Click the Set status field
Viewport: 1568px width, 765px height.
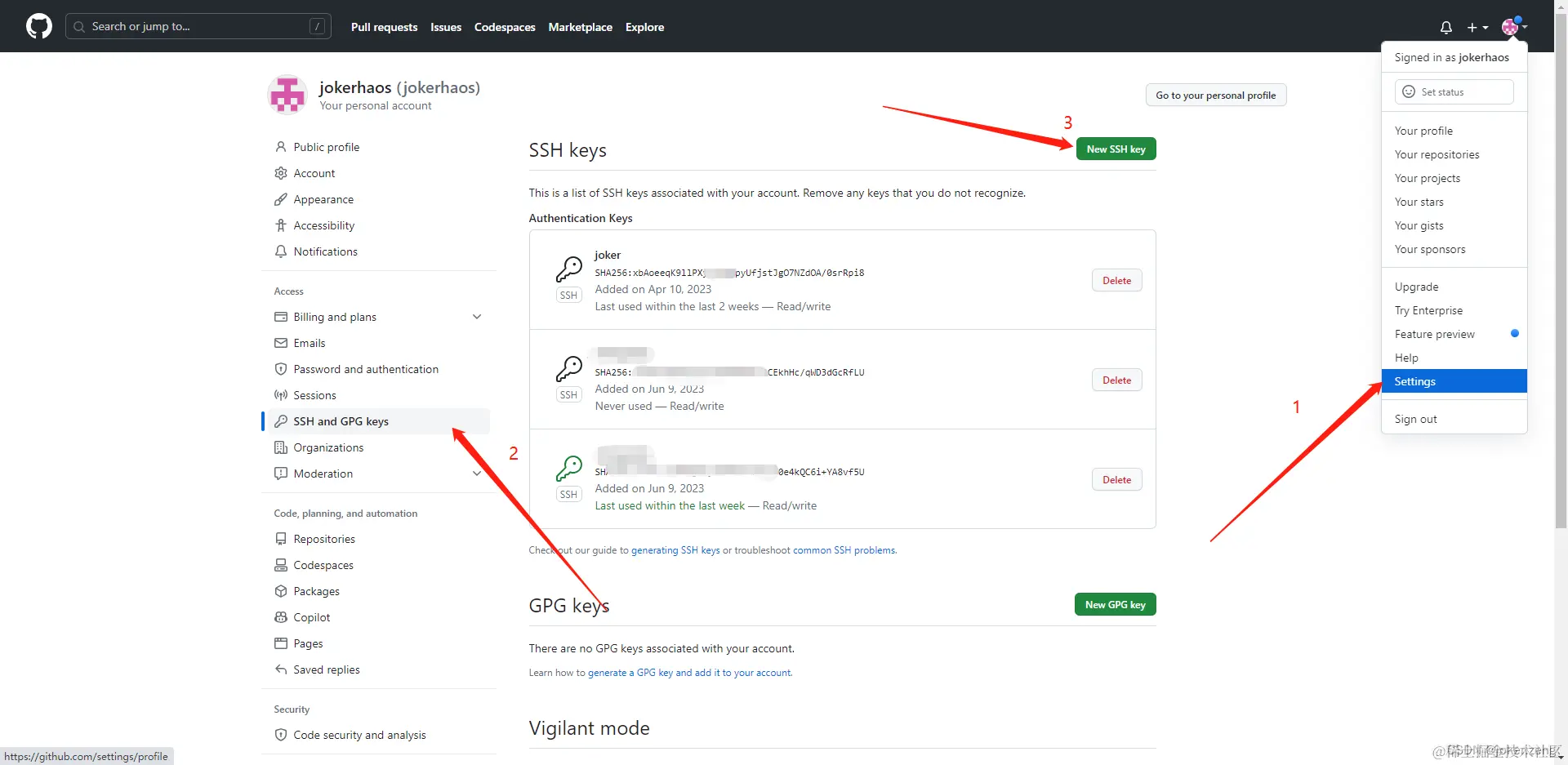pyautogui.click(x=1454, y=91)
